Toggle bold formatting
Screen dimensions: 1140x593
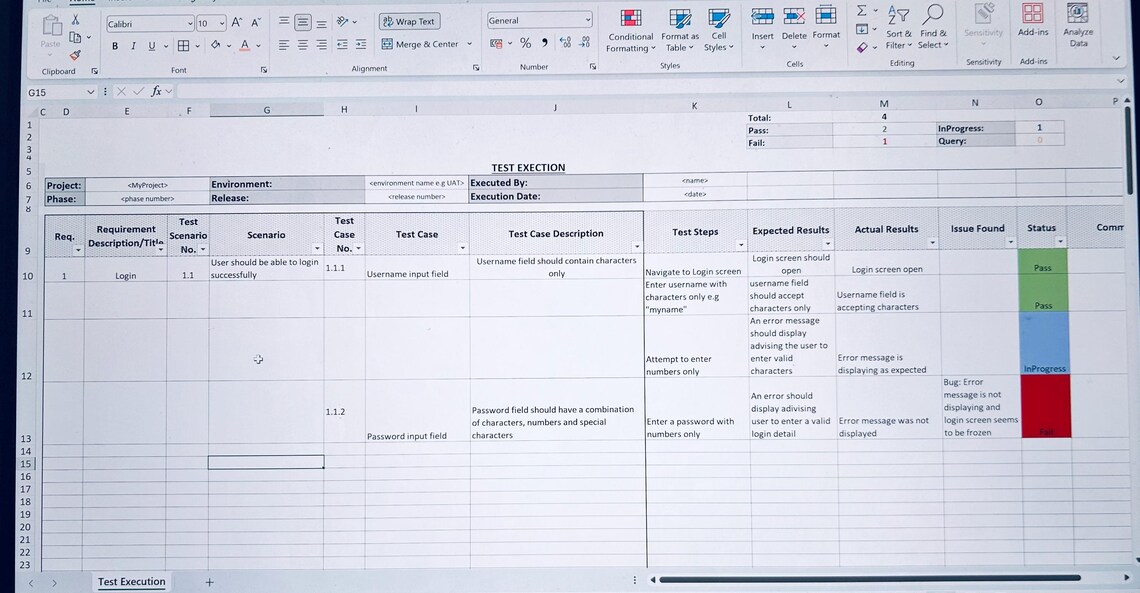click(x=114, y=45)
